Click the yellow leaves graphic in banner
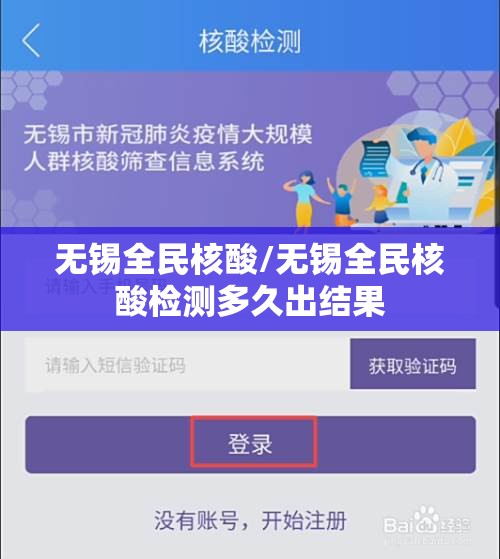The width and height of the screenshot is (500, 559). pyautogui.click(x=460, y=137)
